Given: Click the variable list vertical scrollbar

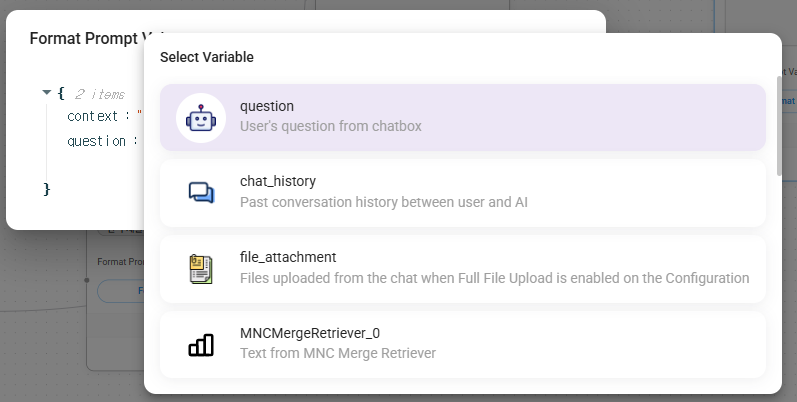Looking at the screenshot, I should pos(780,125).
